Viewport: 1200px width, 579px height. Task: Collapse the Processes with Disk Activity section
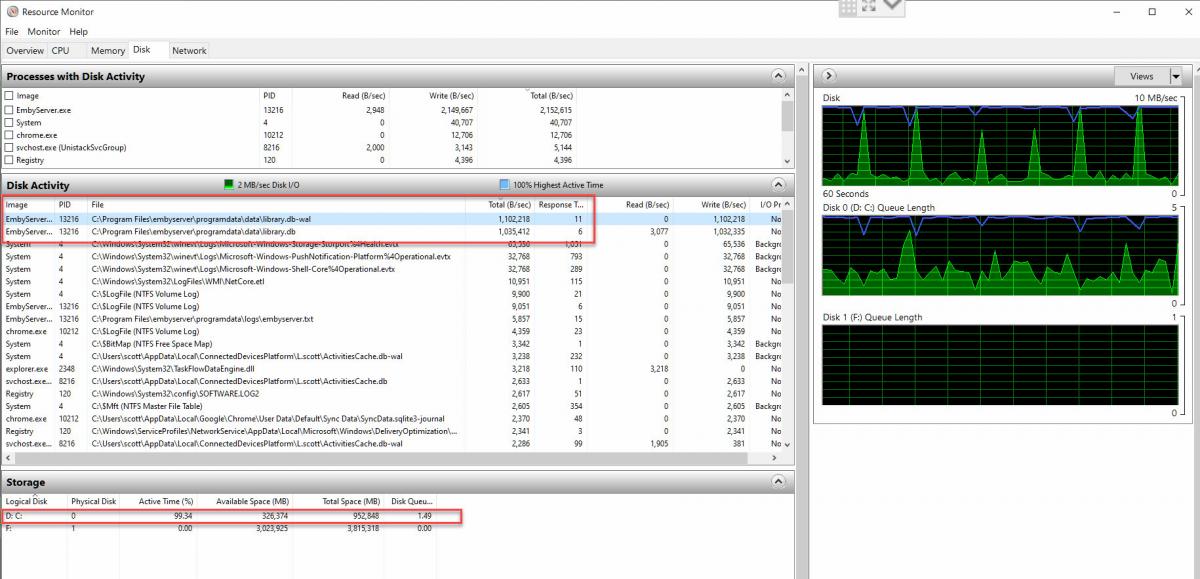(x=778, y=76)
